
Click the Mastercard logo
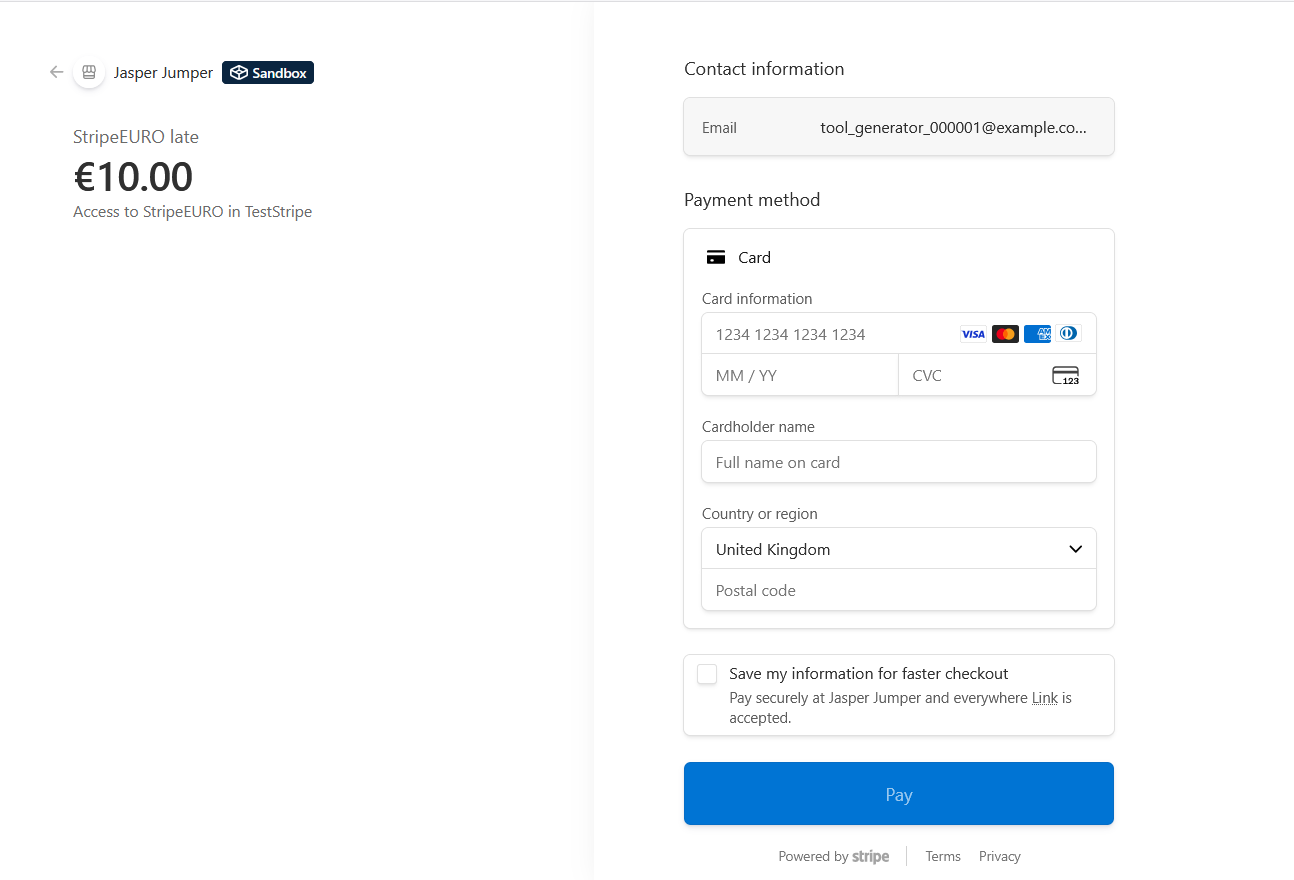1005,334
